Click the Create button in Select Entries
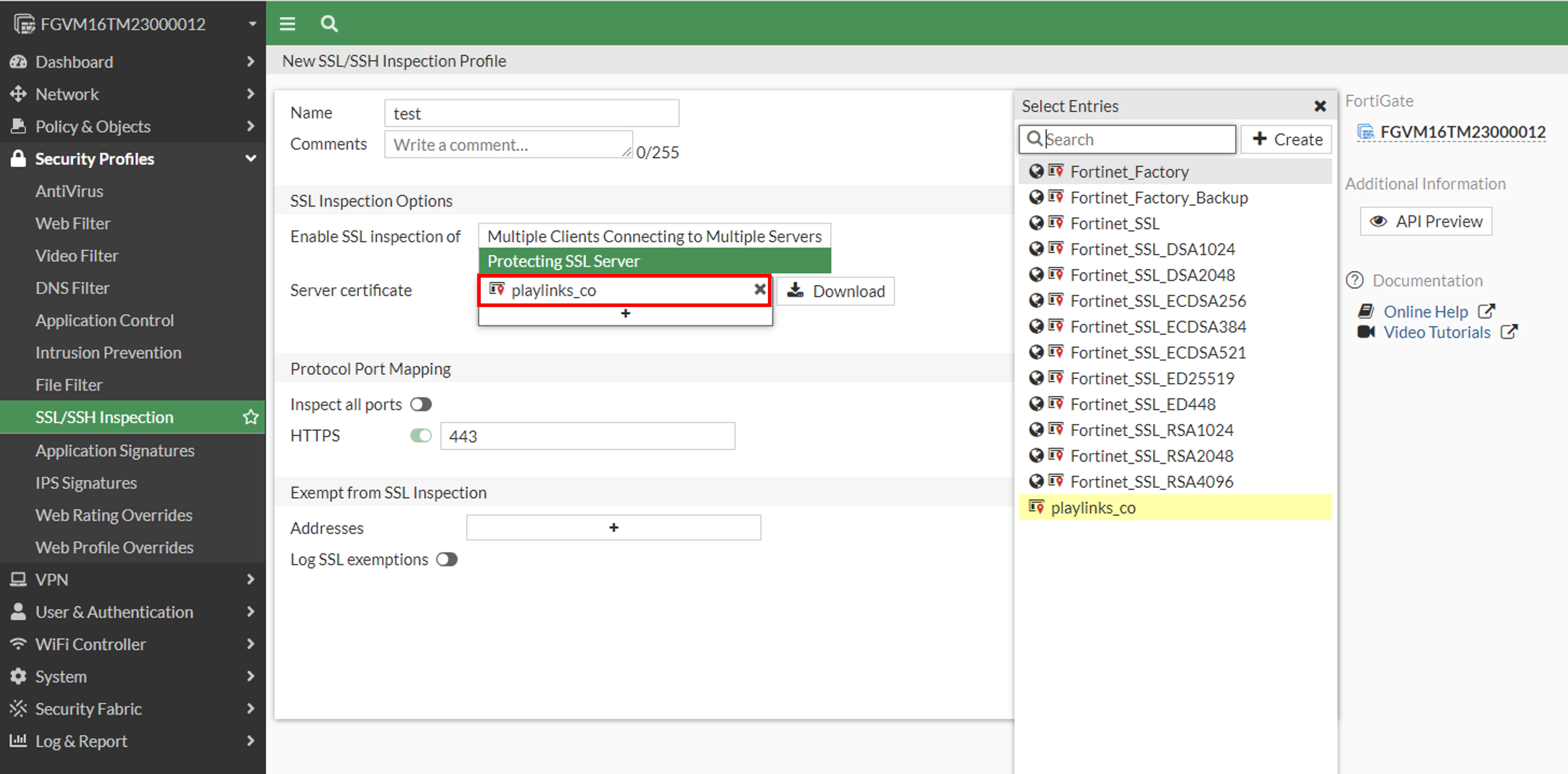This screenshot has width=1568, height=774. [x=1286, y=139]
